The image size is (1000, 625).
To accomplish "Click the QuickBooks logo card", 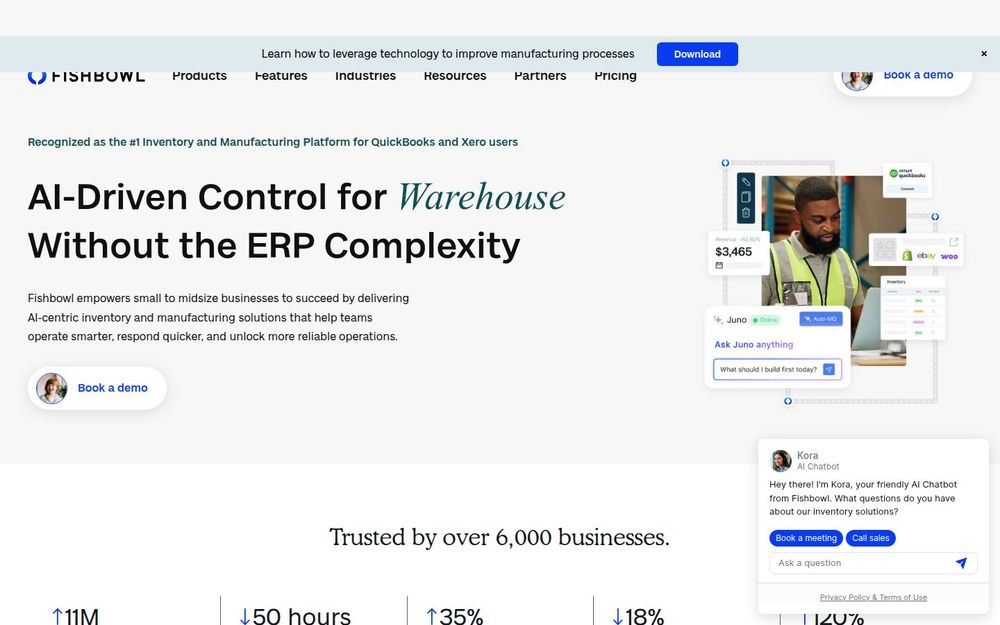I will click(x=907, y=180).
